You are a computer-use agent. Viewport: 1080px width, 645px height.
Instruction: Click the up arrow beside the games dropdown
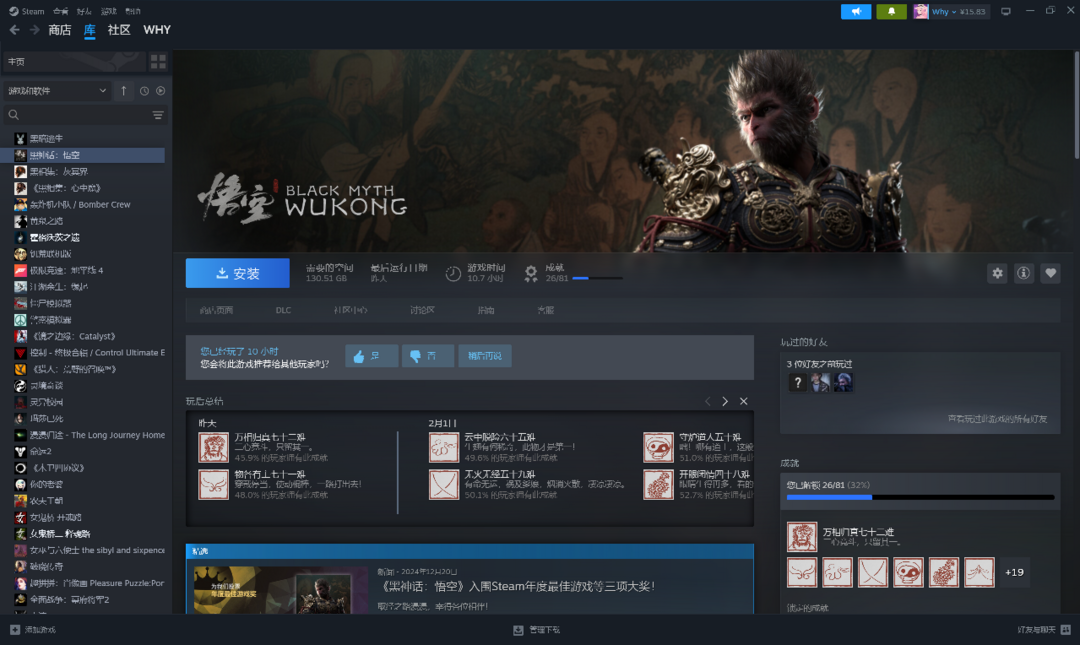click(123, 91)
